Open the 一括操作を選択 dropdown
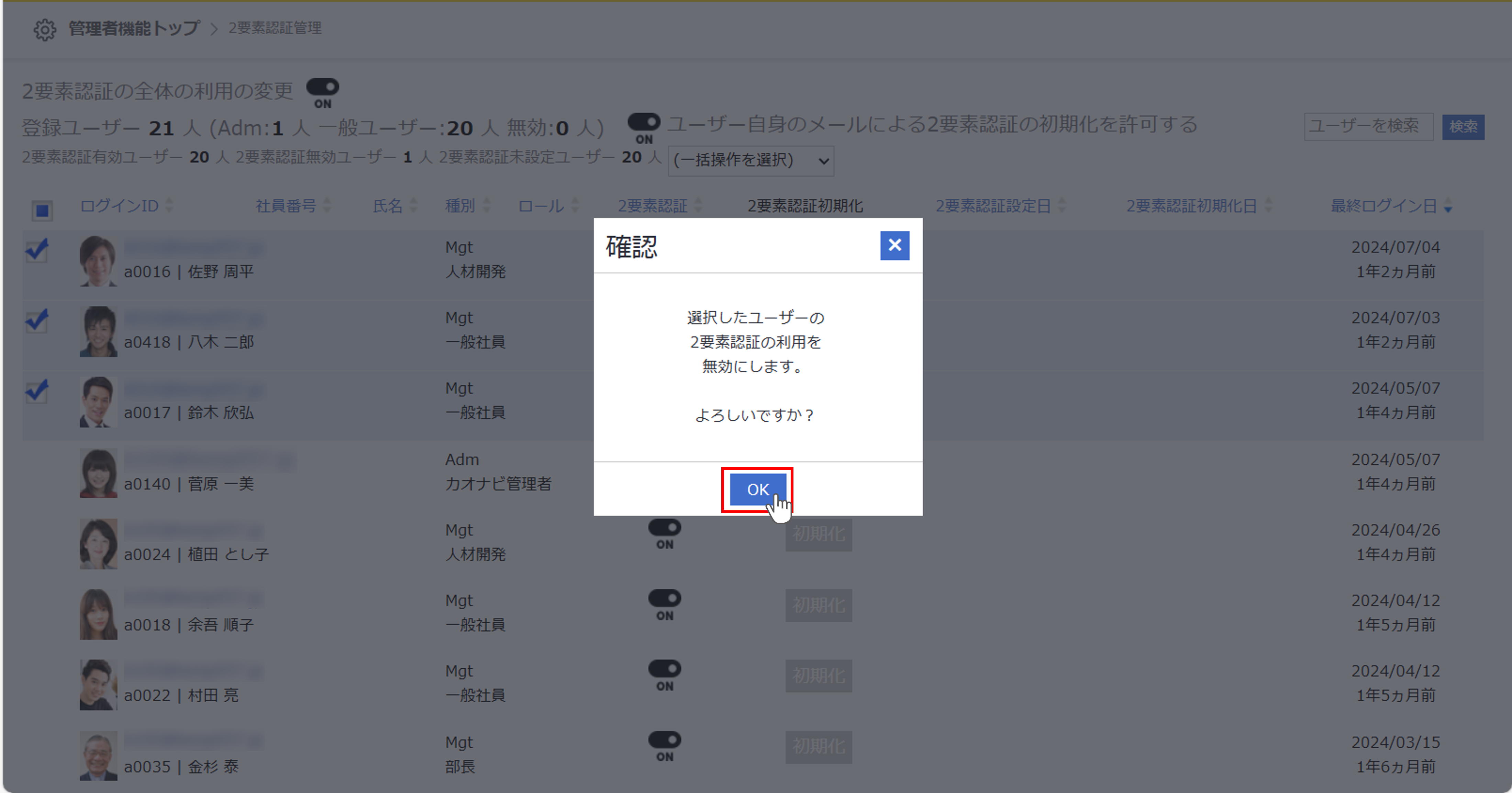 coord(751,161)
